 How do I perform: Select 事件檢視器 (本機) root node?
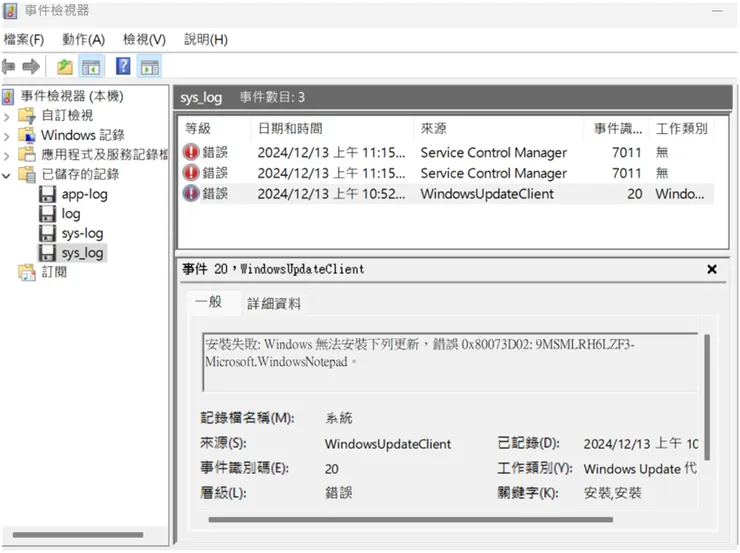coord(72,96)
